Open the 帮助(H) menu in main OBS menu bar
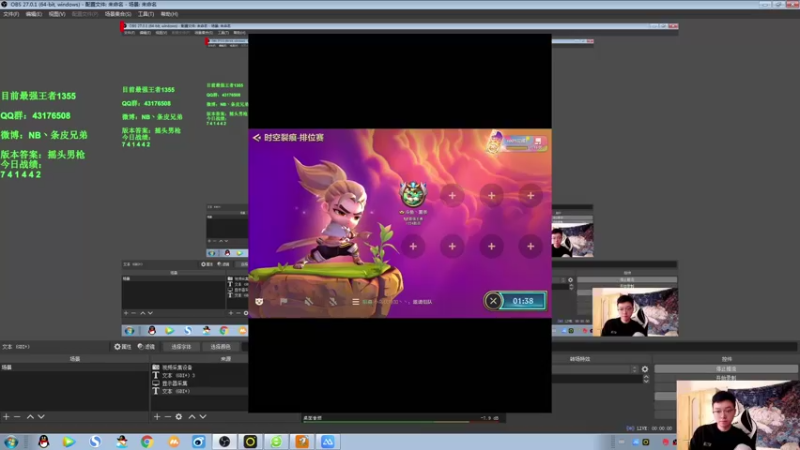The image size is (800, 450). [x=169, y=14]
